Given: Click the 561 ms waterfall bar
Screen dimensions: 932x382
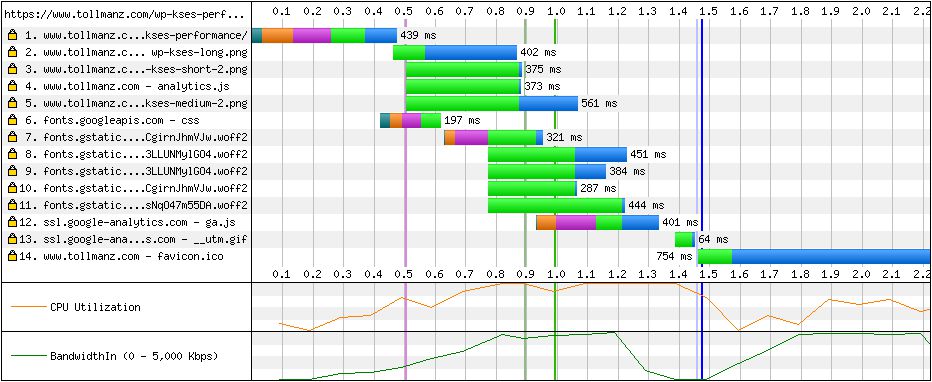Looking at the screenshot, I should click(492, 103).
